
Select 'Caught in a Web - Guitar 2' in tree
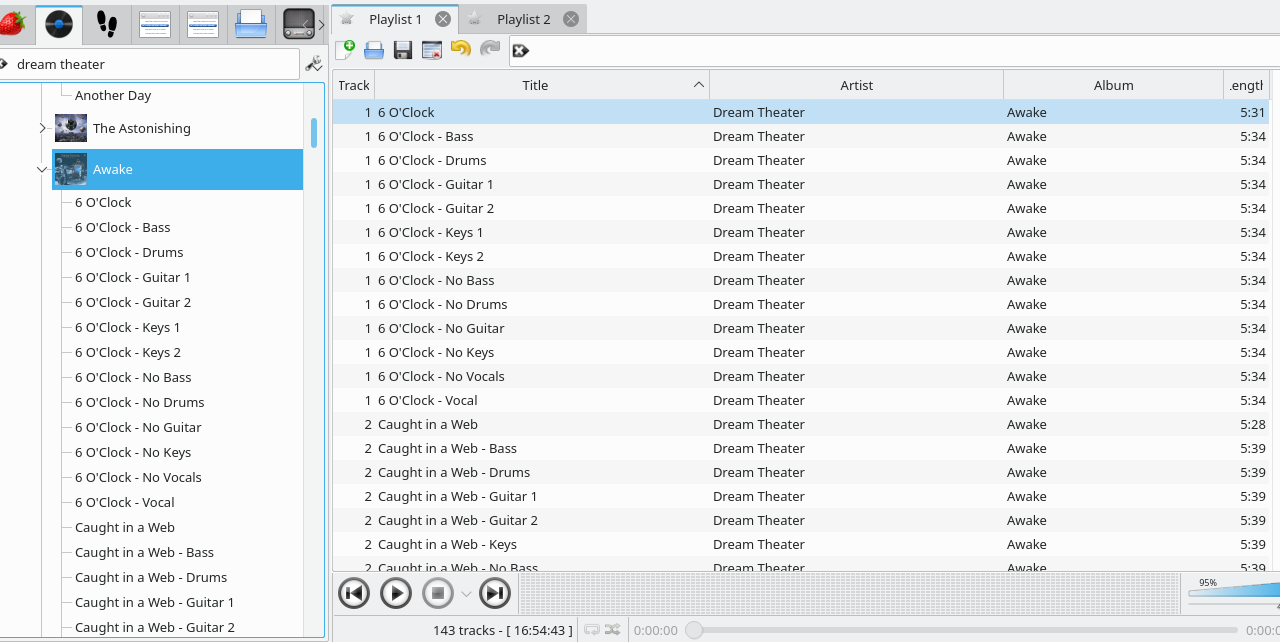point(155,627)
